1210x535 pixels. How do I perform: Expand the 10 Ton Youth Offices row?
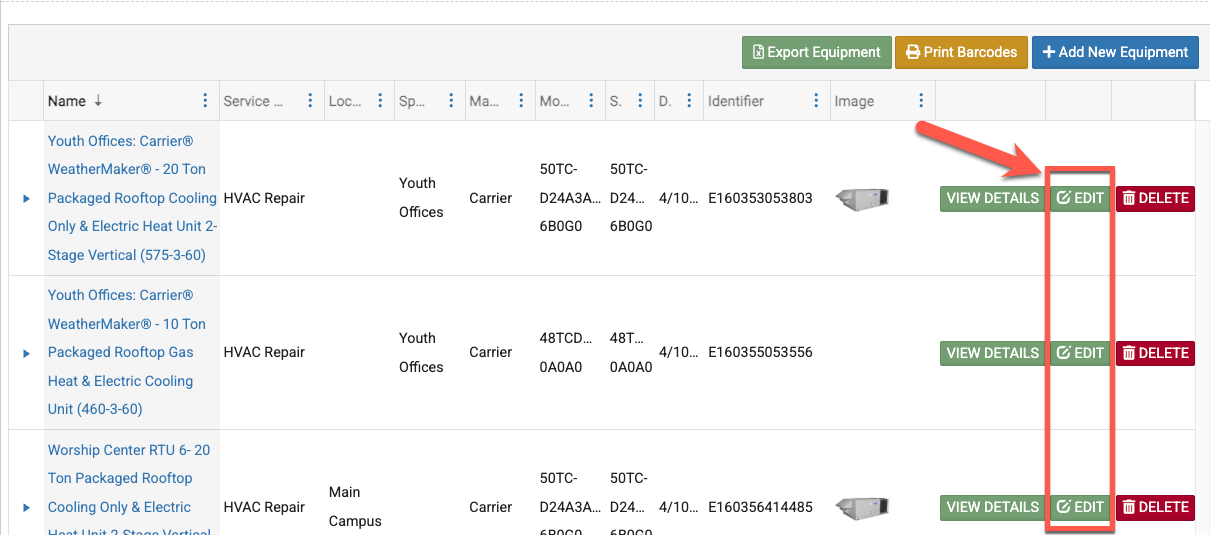point(27,353)
